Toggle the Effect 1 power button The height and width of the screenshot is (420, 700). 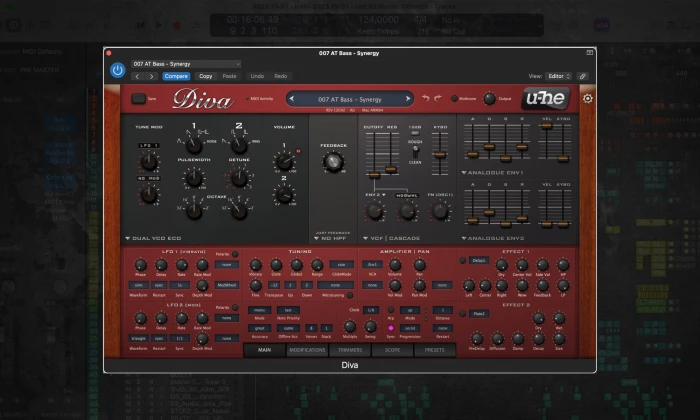(x=462, y=260)
